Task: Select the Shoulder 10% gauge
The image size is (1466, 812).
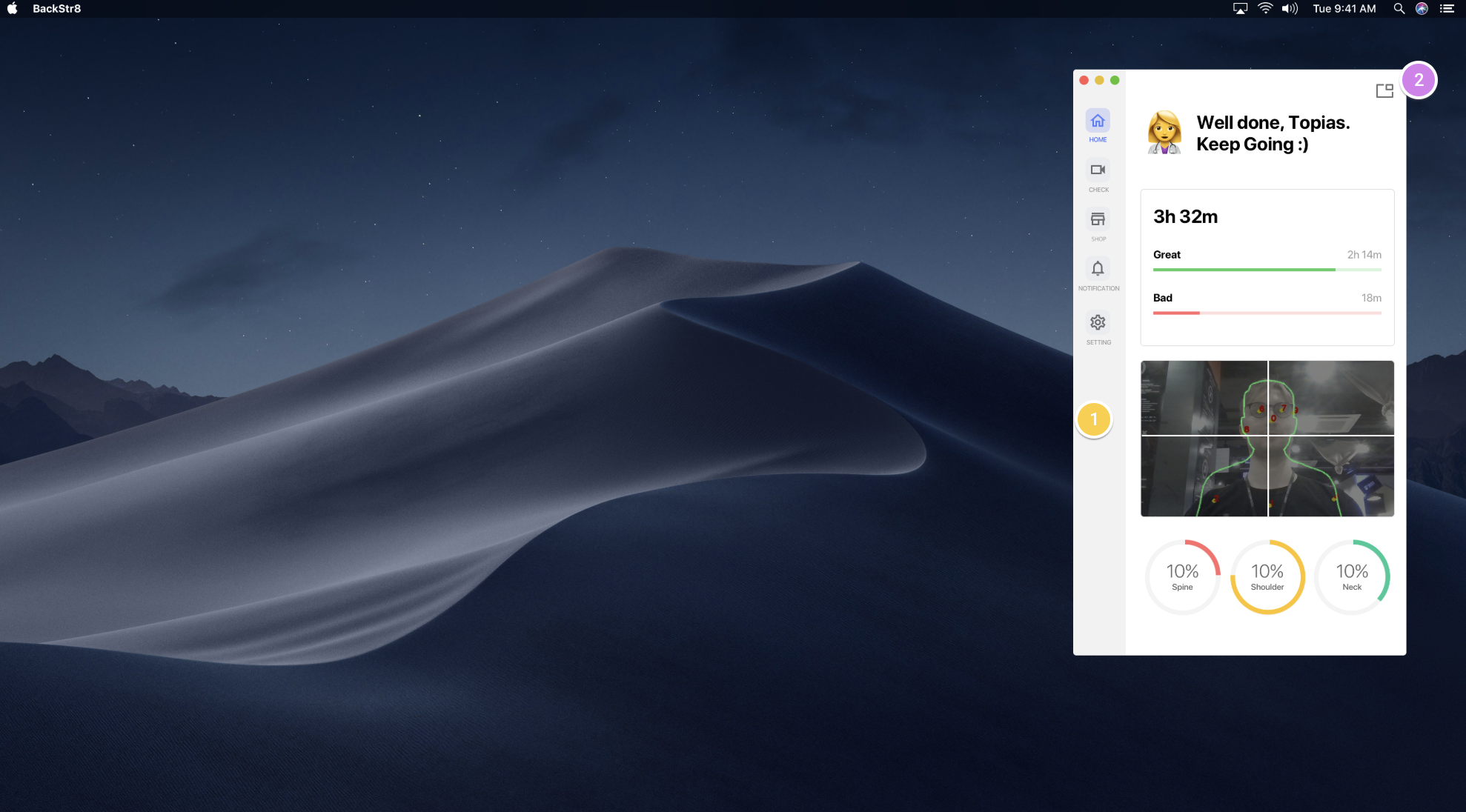Action: pos(1267,576)
